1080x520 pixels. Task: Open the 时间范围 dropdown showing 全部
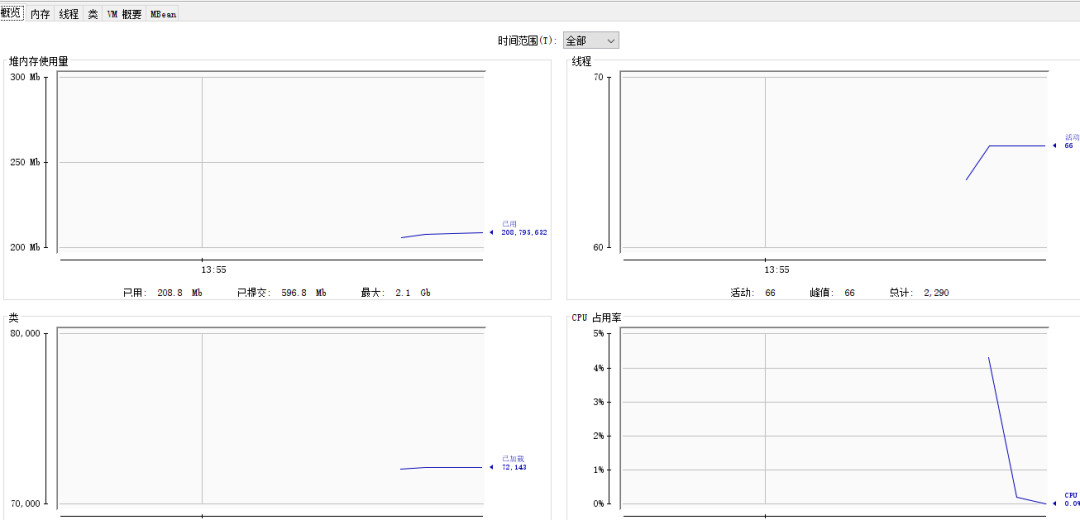tap(591, 41)
